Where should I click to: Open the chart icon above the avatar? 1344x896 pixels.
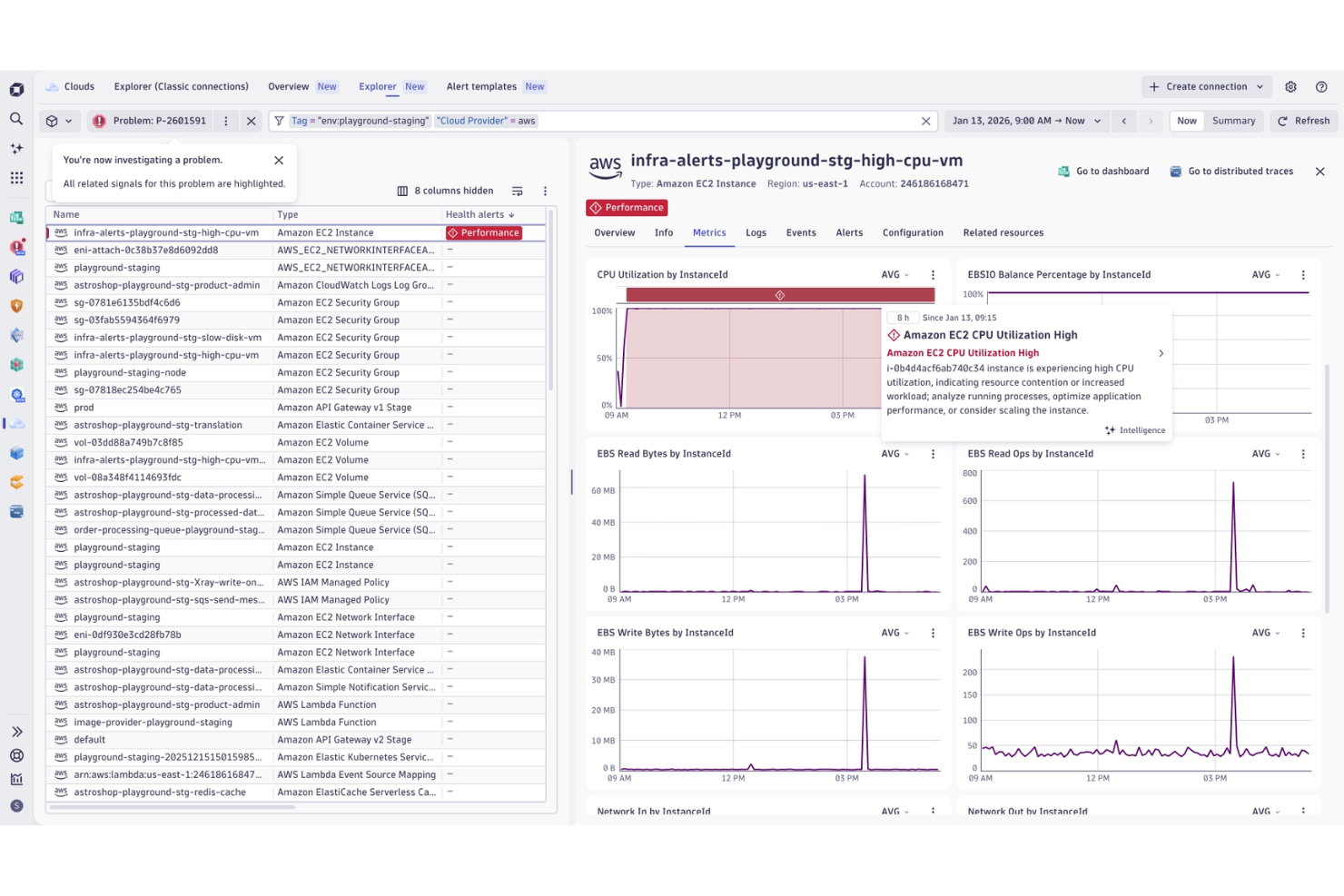pyautogui.click(x=16, y=779)
